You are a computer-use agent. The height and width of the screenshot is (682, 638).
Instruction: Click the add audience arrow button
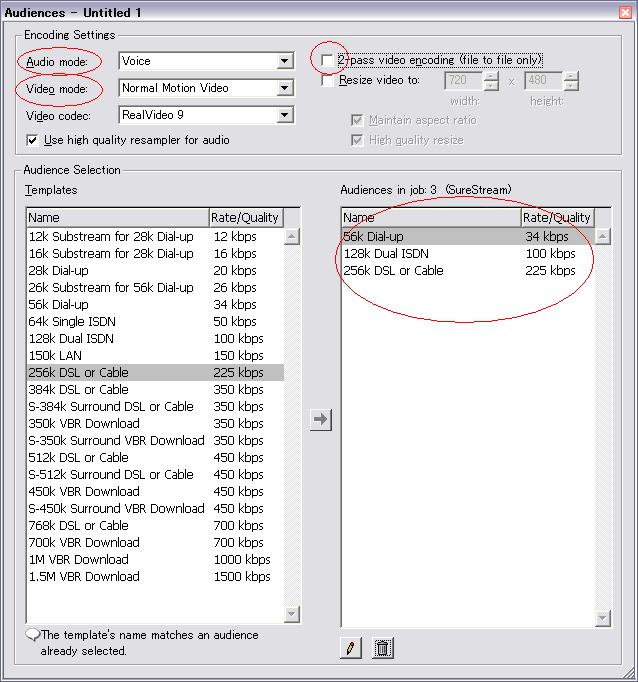tap(321, 420)
